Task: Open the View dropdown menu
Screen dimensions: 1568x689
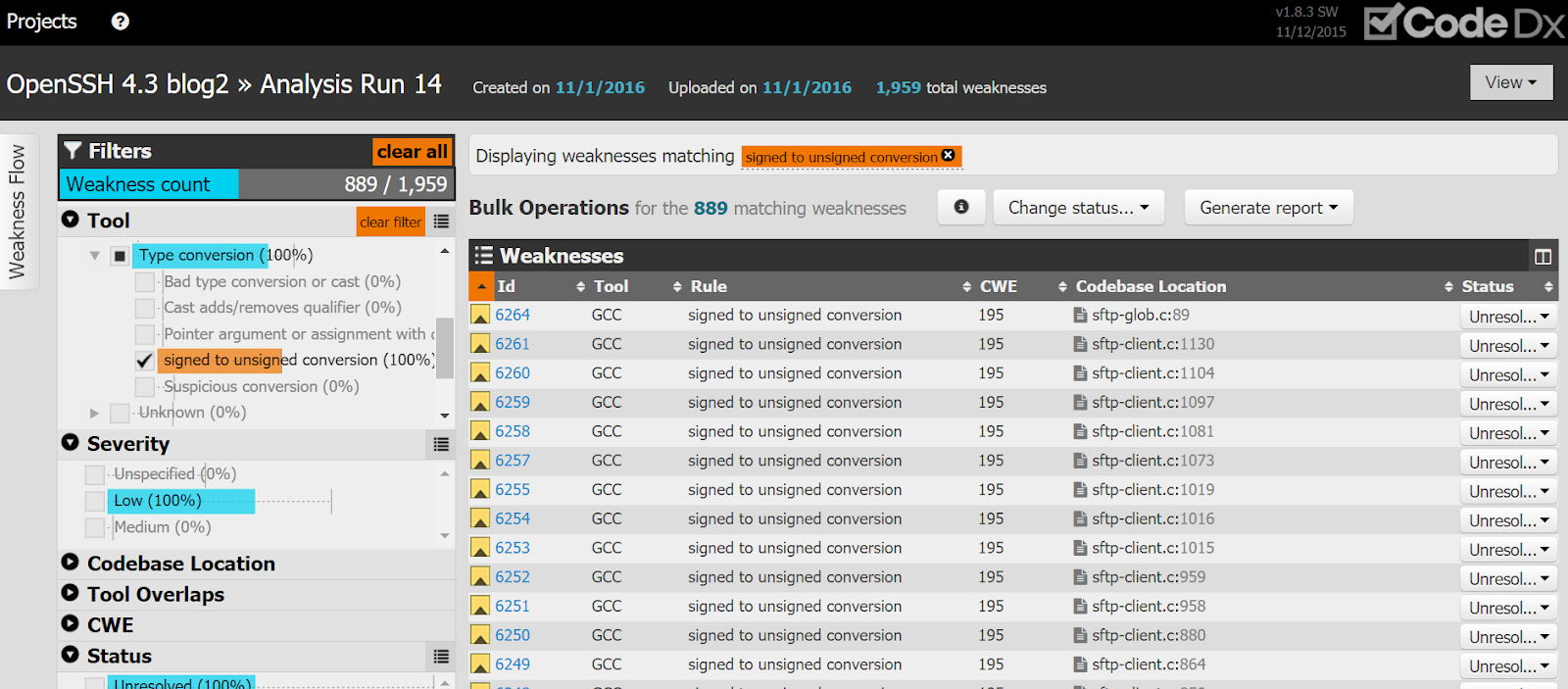Action: [1511, 82]
